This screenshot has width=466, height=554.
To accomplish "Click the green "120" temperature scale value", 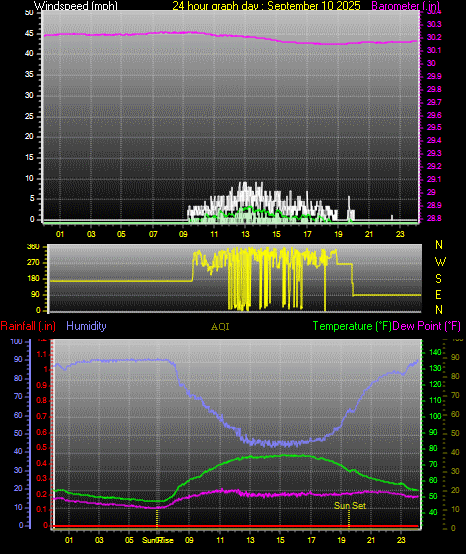I will coord(435,384).
